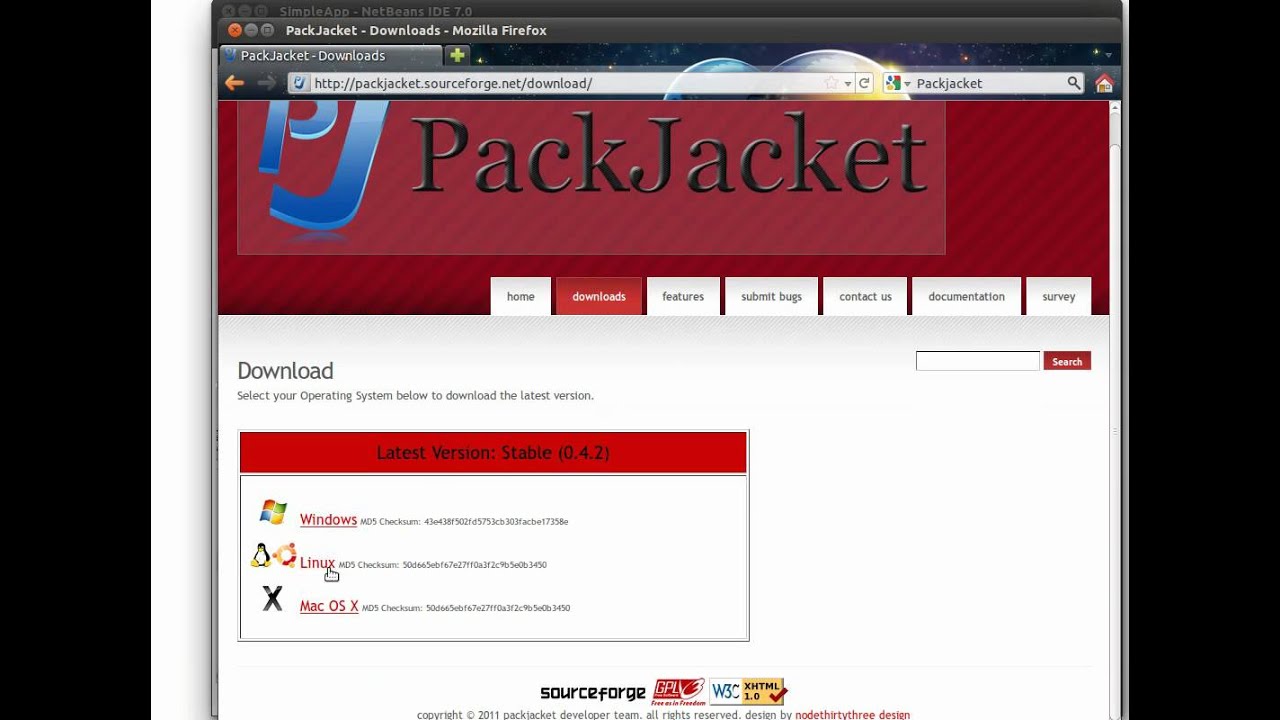Open the survey navigation tab
The height and width of the screenshot is (720, 1280).
coord(1058,296)
